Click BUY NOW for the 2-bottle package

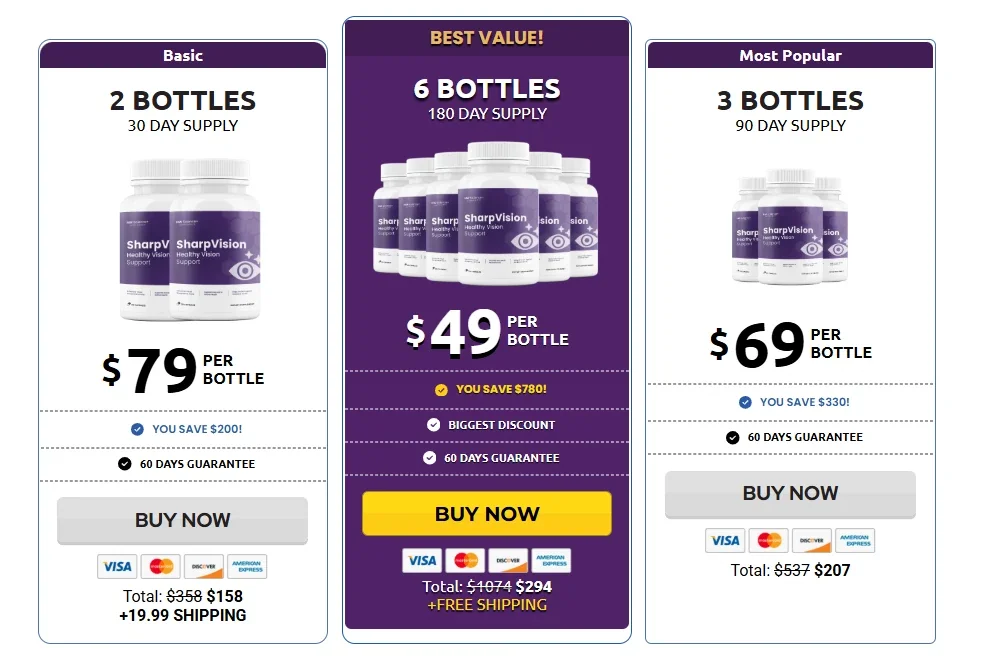click(182, 520)
